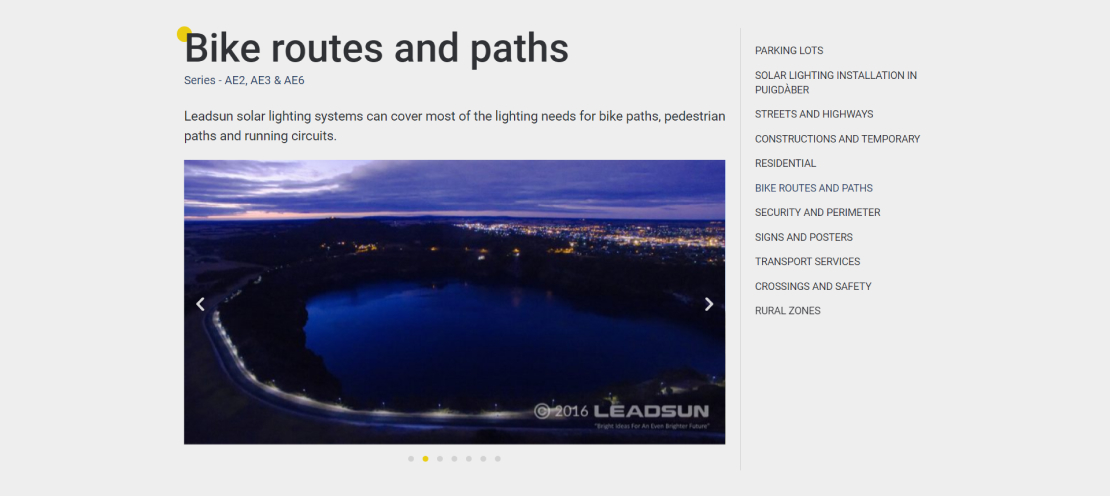Select the fourth carousel indicator dot

click(x=454, y=459)
